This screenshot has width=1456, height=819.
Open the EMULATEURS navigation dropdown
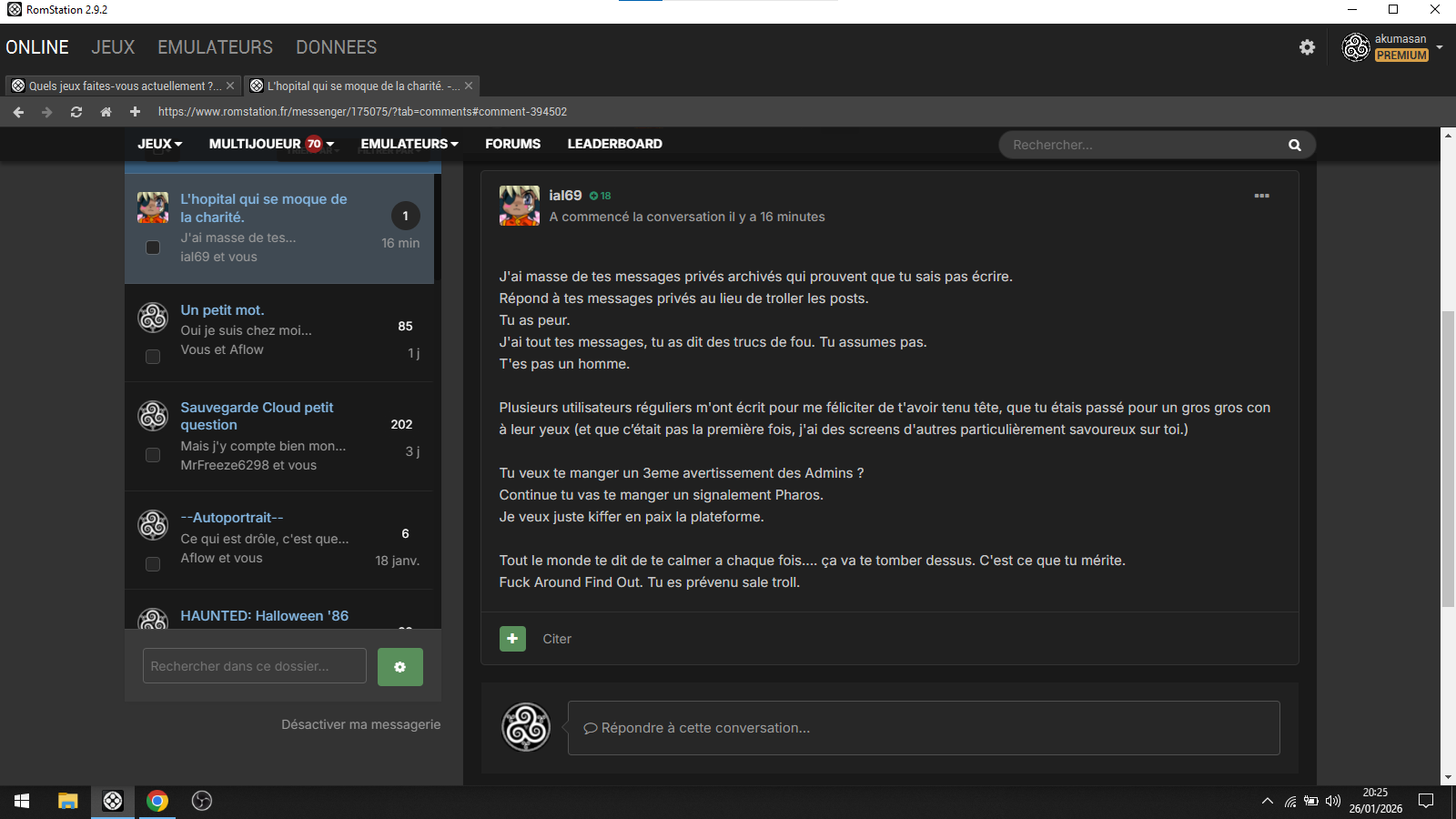[x=409, y=144]
